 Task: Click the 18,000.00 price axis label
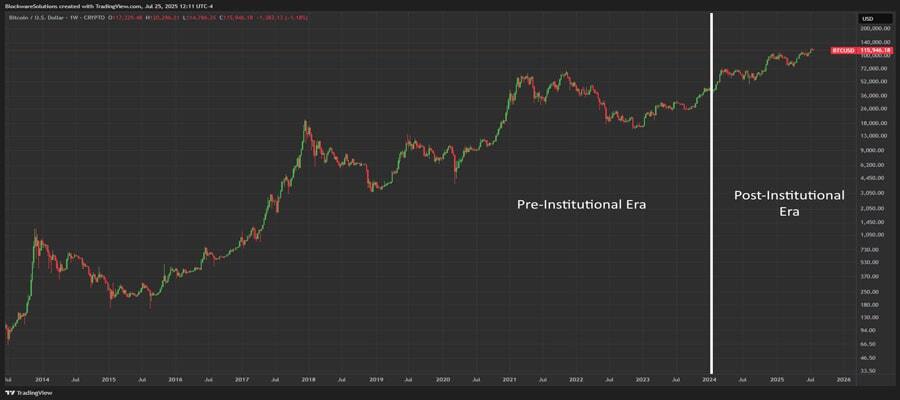coord(875,123)
